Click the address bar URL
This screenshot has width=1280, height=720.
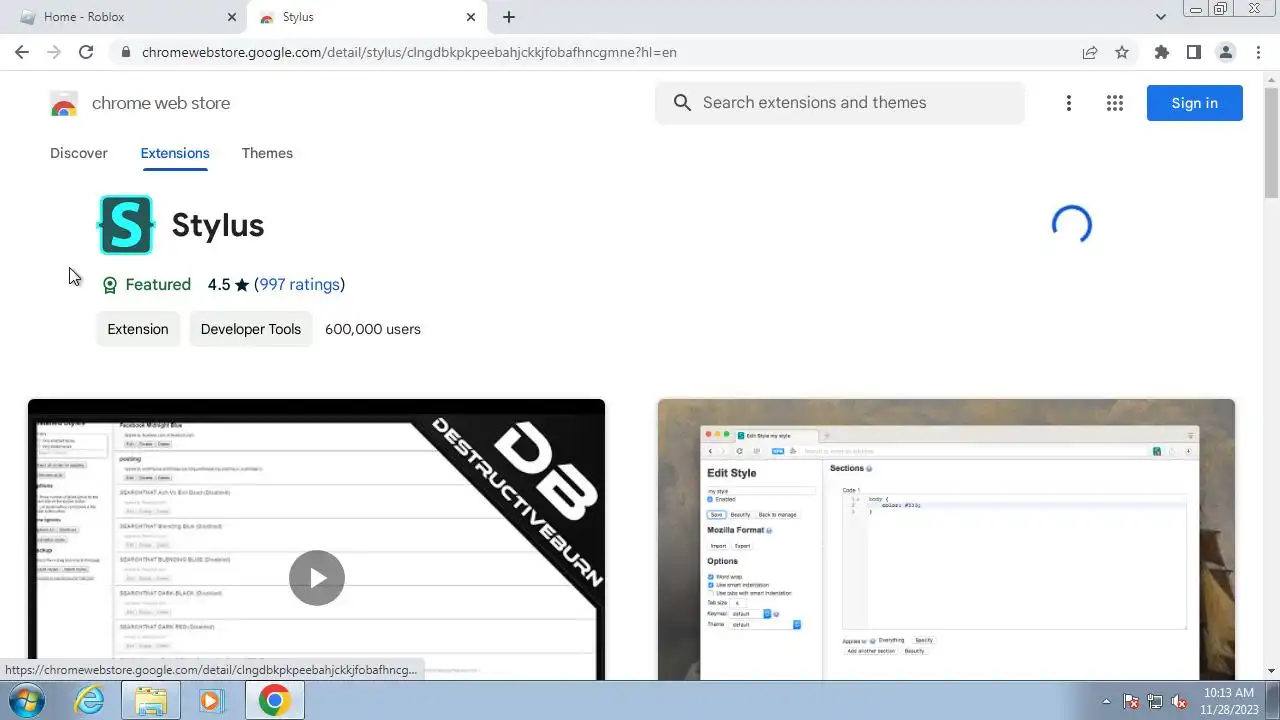[x=409, y=52]
